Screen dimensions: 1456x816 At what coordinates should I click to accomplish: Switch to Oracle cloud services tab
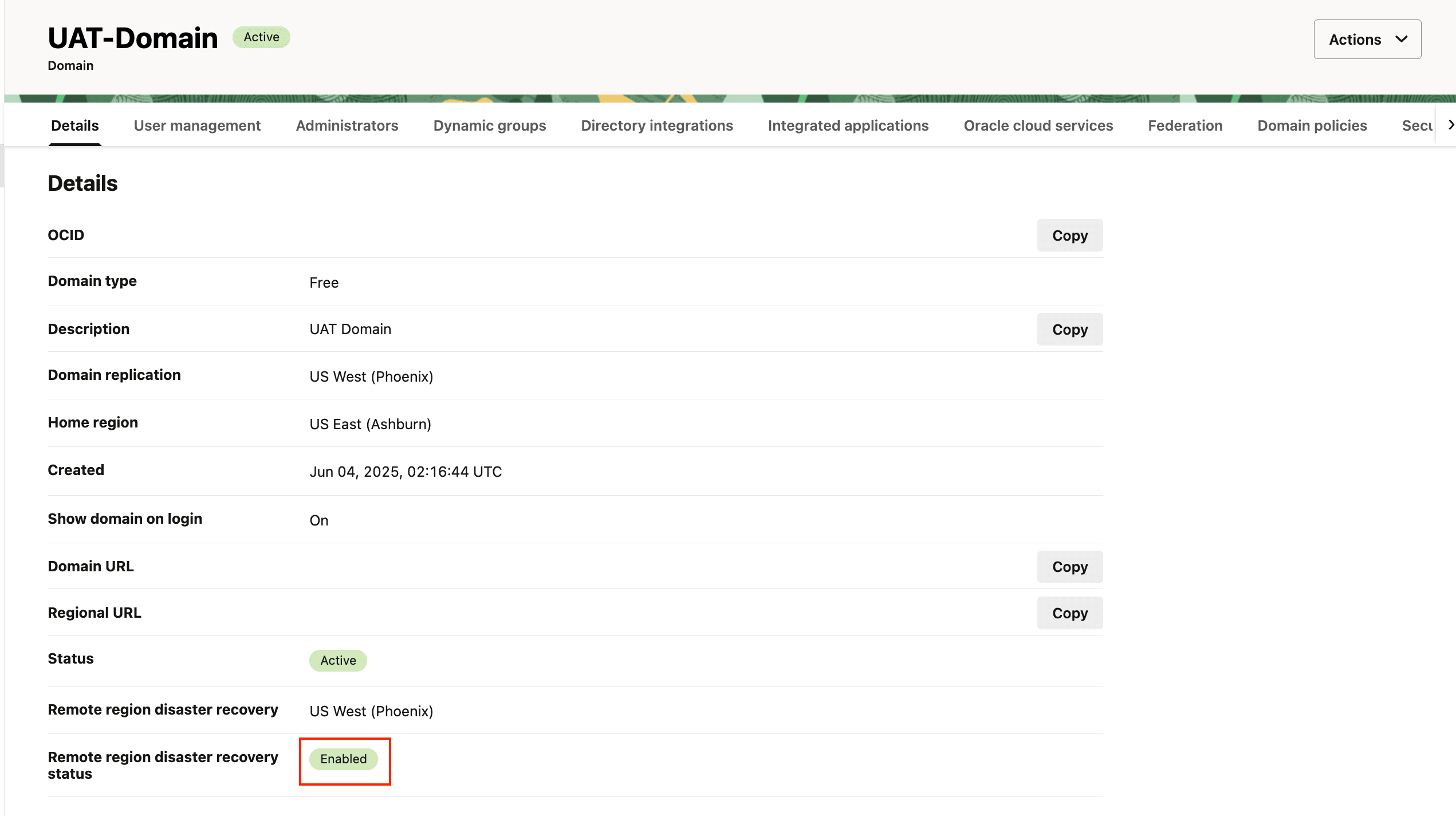coord(1038,125)
